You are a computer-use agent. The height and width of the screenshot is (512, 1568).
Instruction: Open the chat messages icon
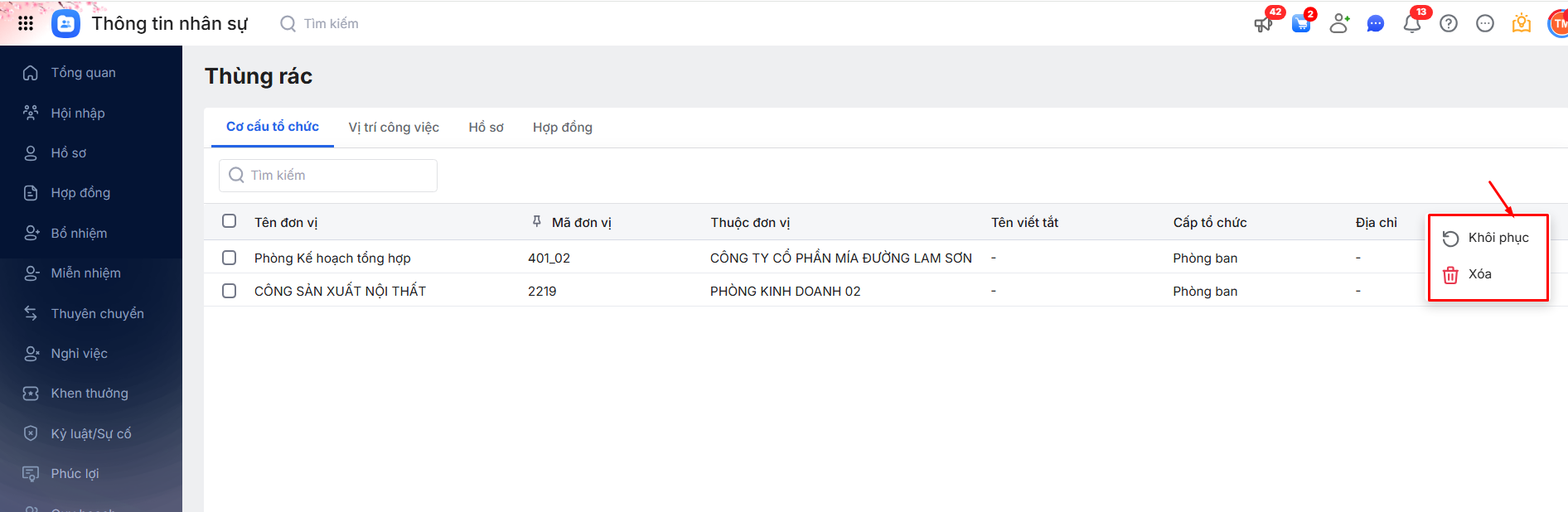[1376, 24]
